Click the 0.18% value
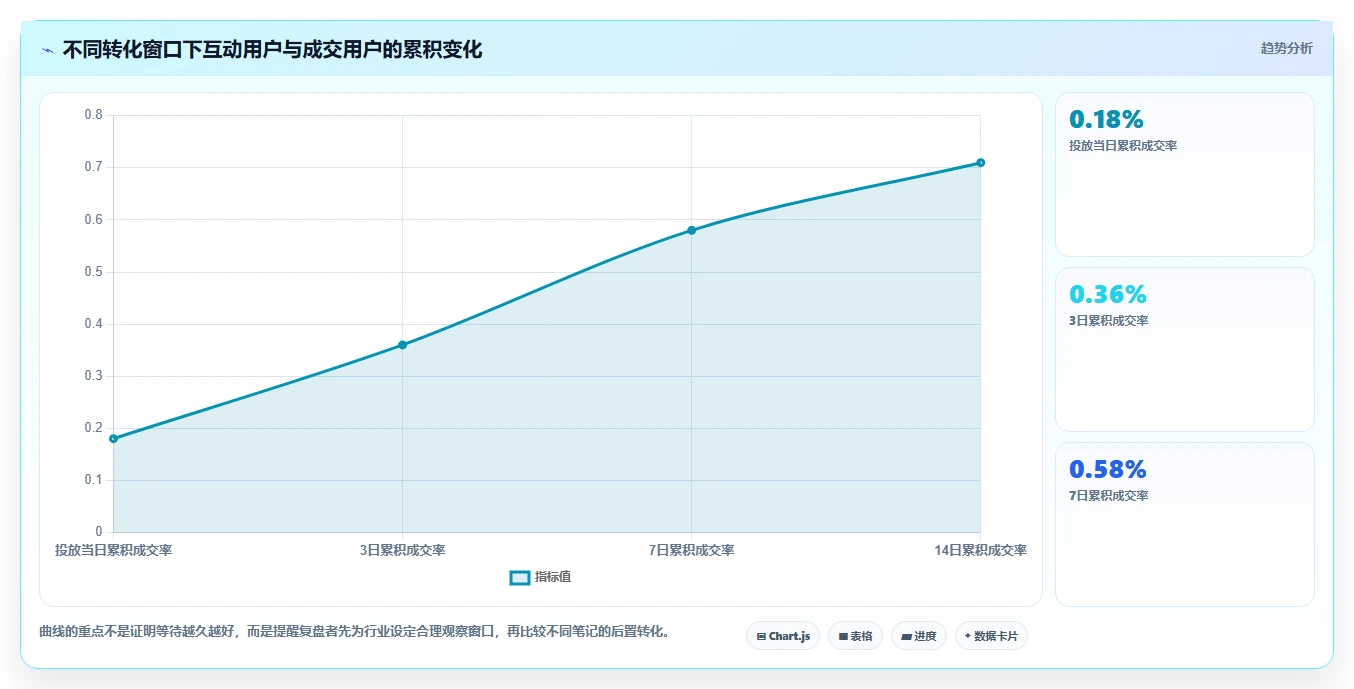 click(1106, 119)
